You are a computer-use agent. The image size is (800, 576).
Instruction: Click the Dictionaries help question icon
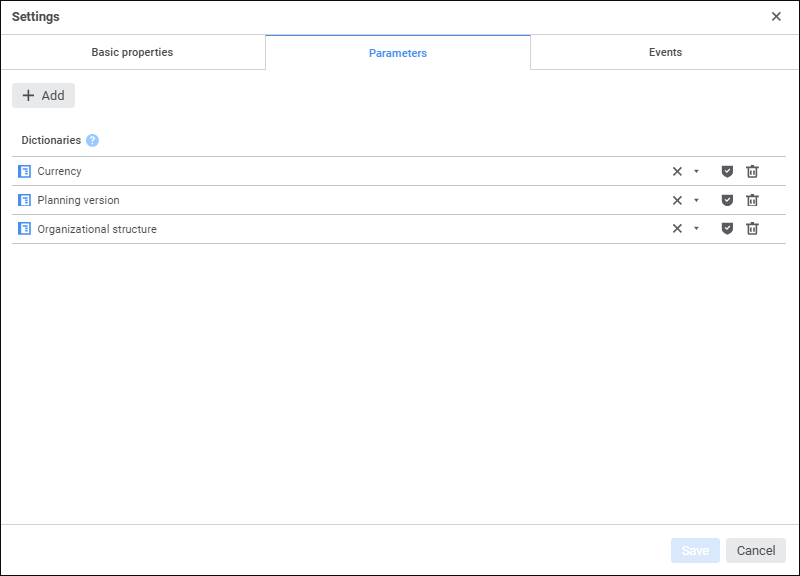click(x=92, y=141)
